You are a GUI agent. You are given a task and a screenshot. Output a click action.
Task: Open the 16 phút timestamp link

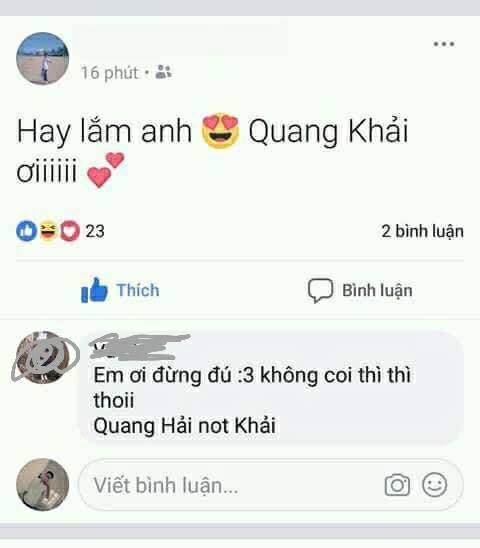(x=110, y=73)
